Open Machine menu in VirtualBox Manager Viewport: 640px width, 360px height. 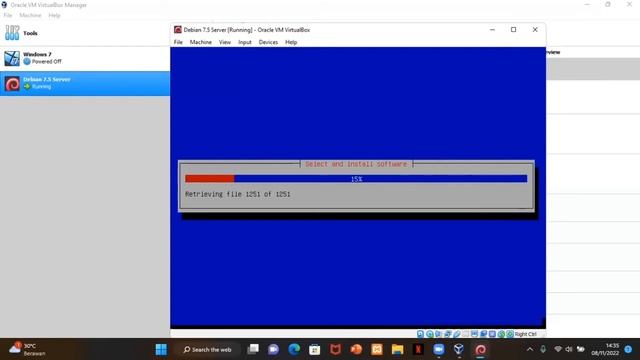click(x=30, y=16)
